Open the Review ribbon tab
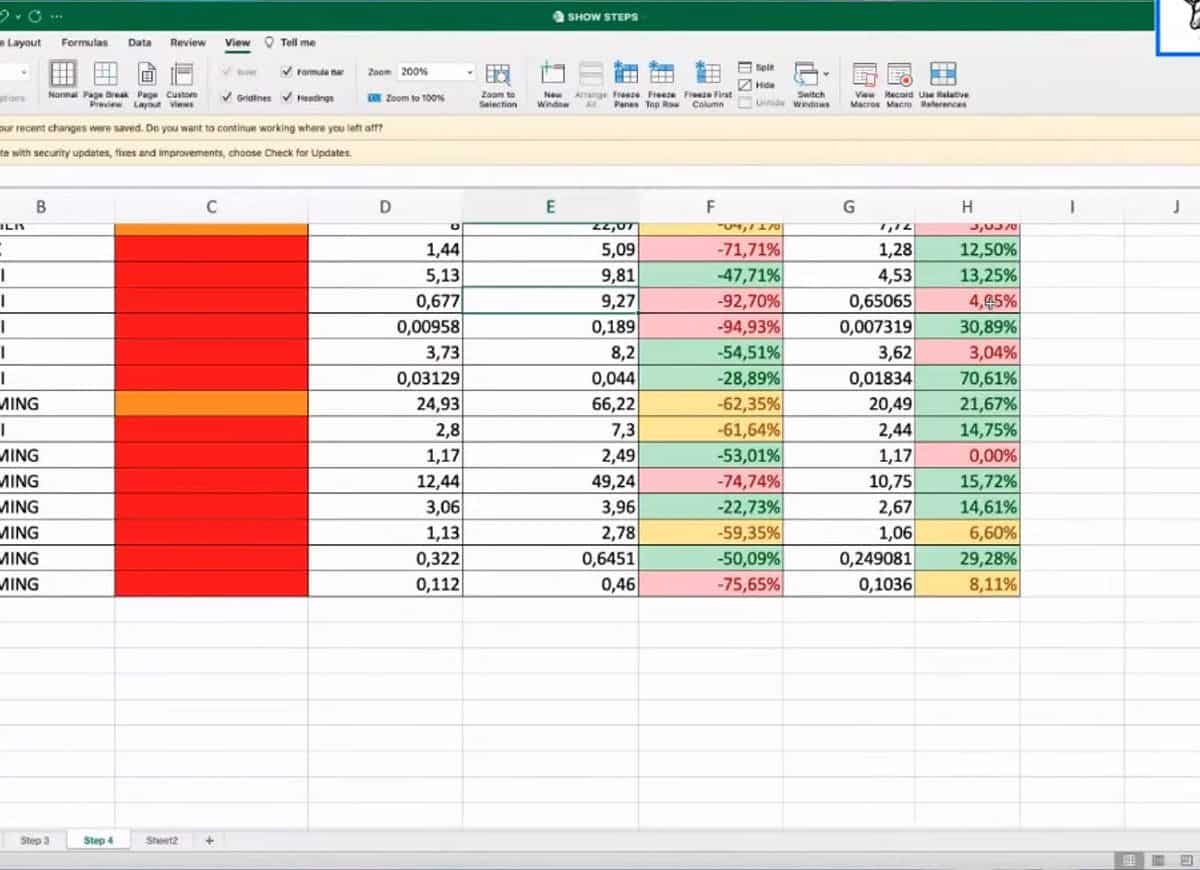Screen dimensions: 1200x870 tap(188, 43)
